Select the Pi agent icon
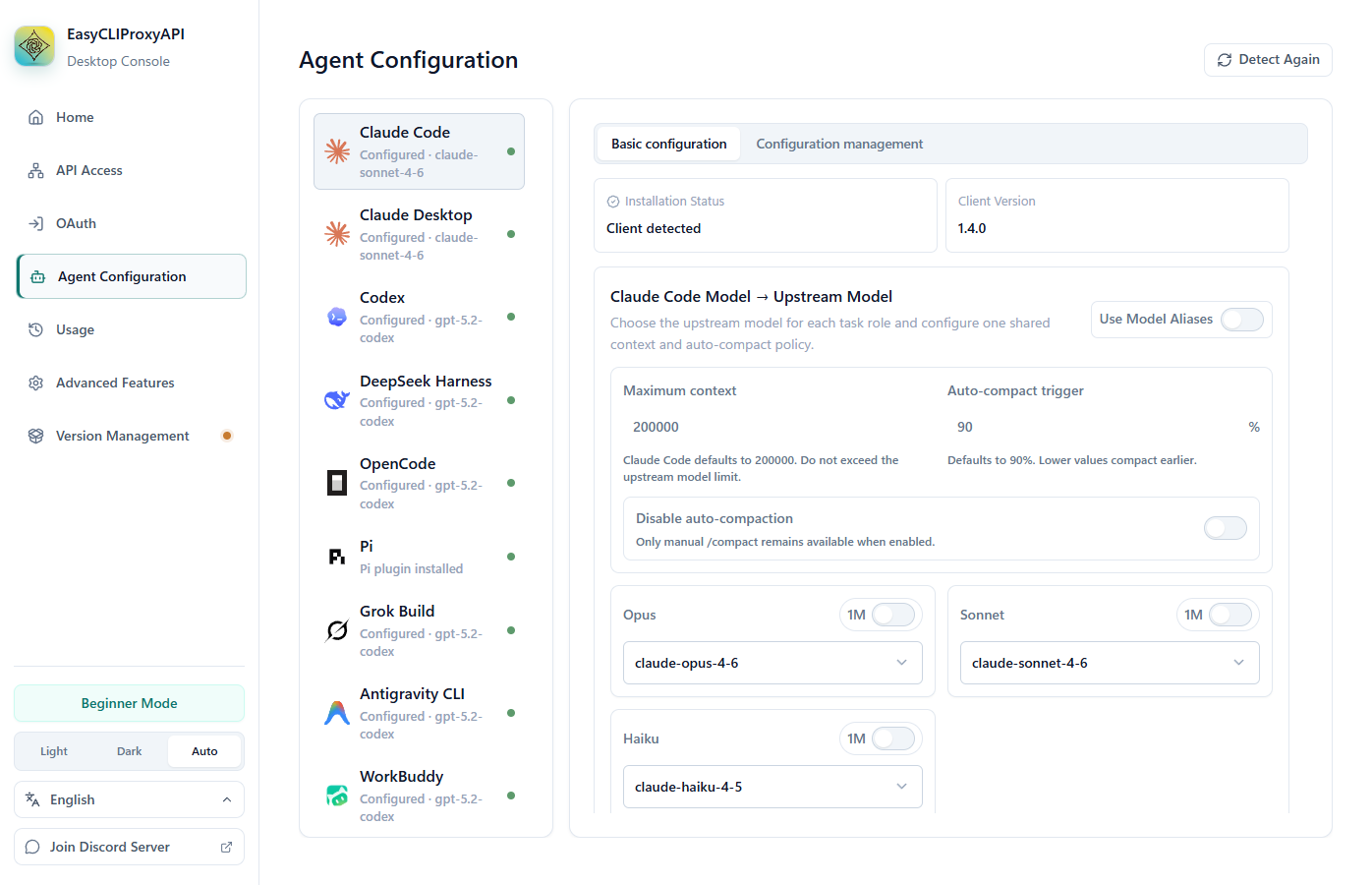 click(x=337, y=557)
